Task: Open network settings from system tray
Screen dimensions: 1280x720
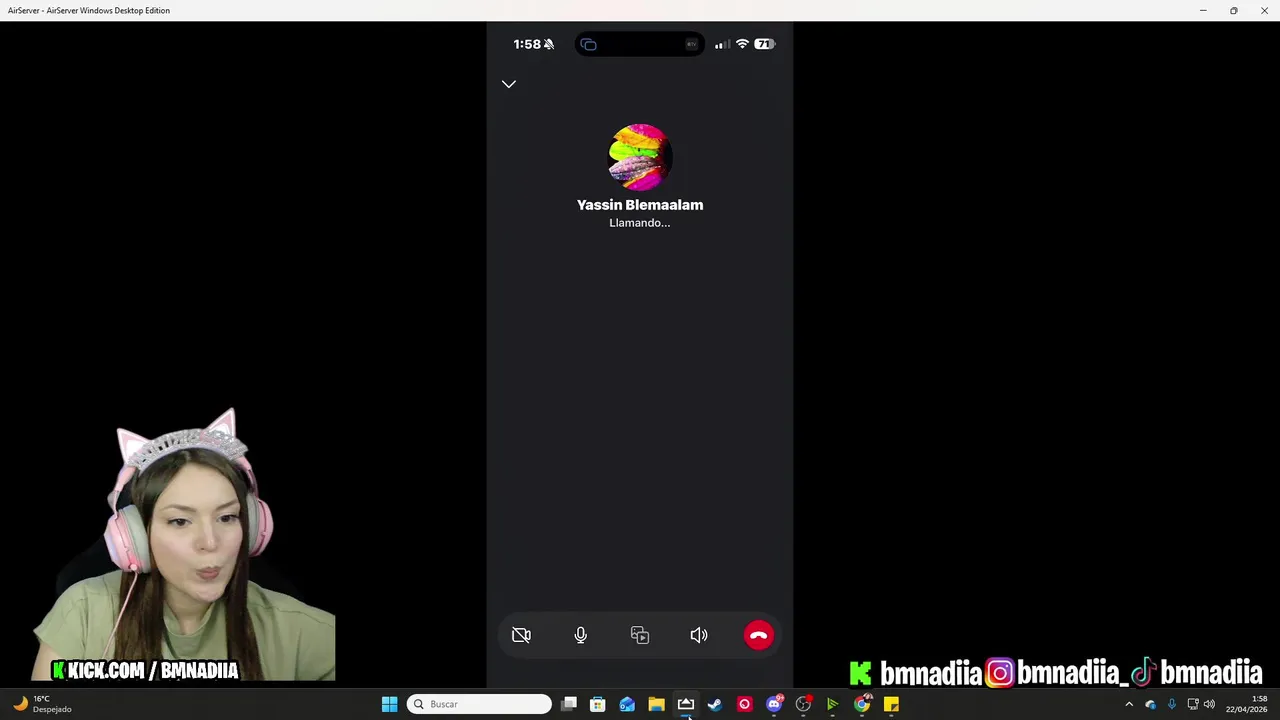Action: tap(1192, 704)
